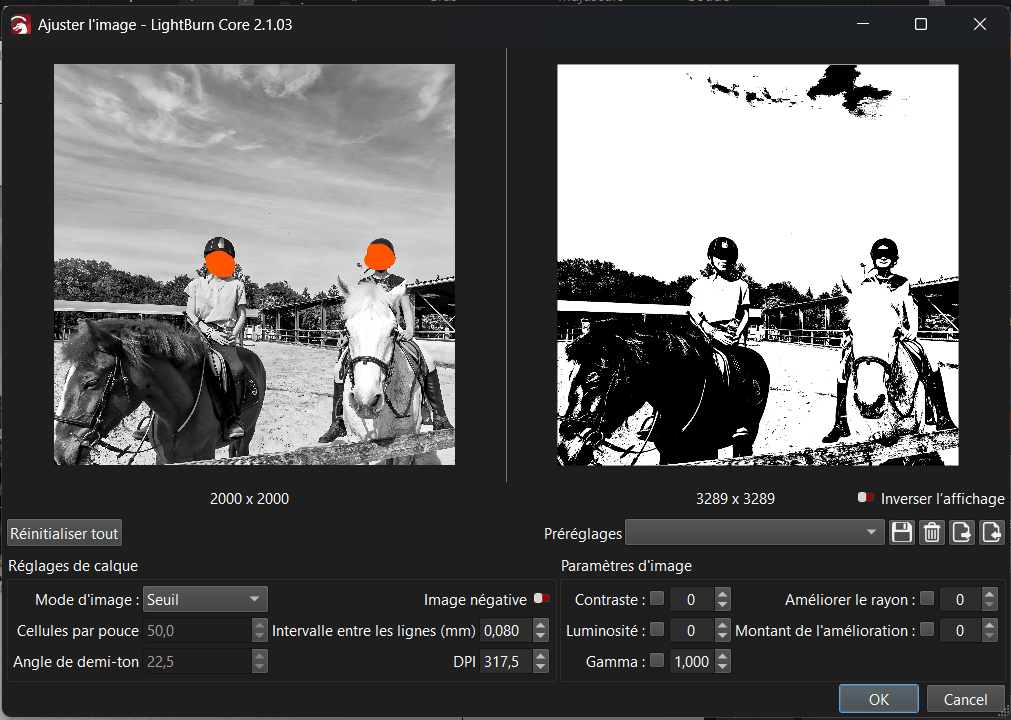The width and height of the screenshot is (1011, 720).
Task: Maximize the Ajuster l'image window
Action: coord(921,24)
